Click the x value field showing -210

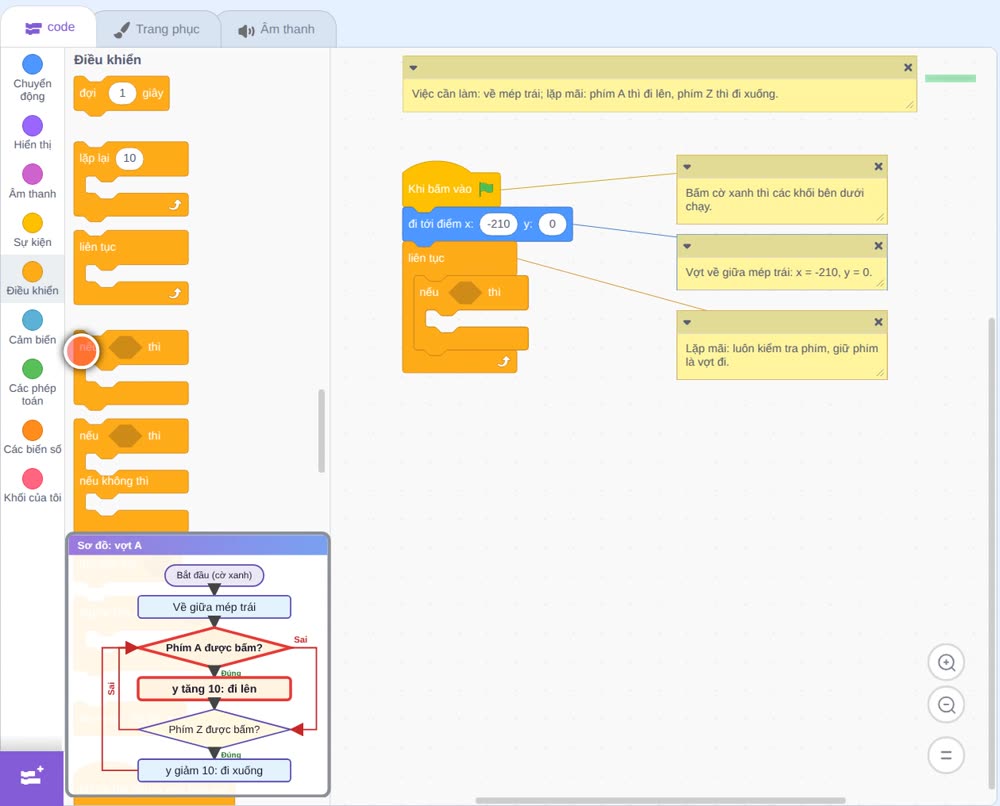pos(498,224)
